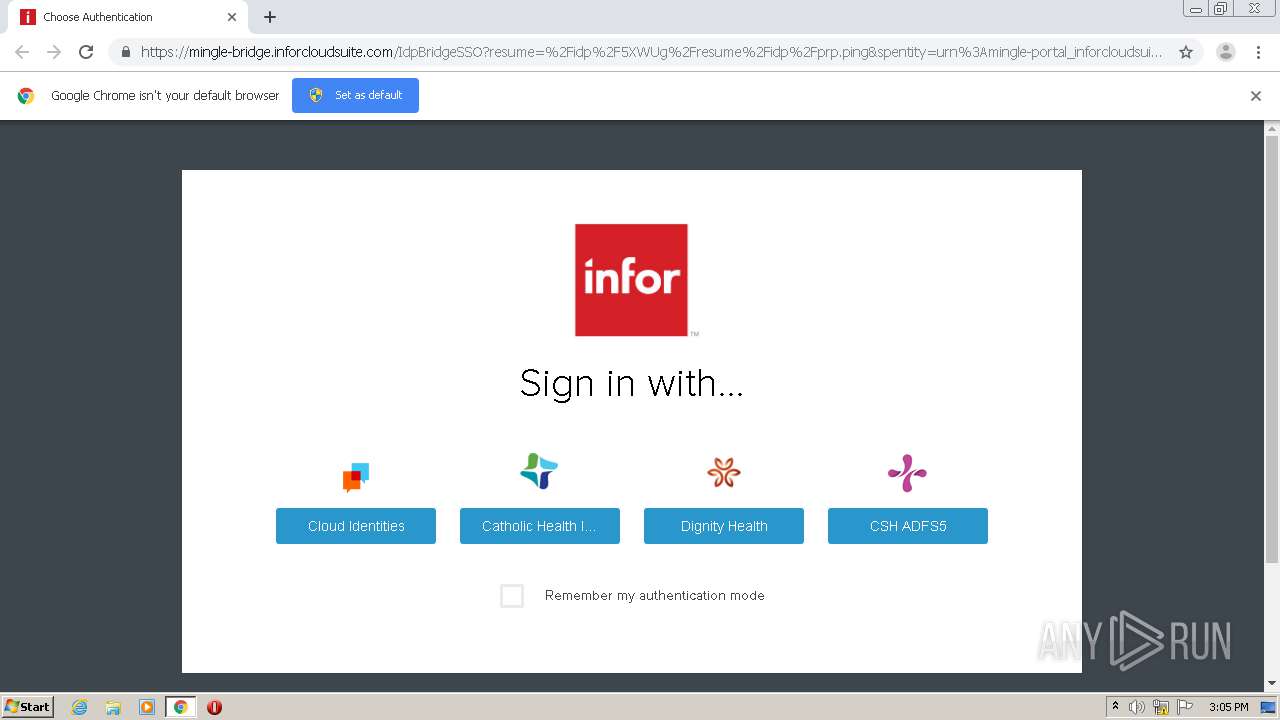
Task: Open a new browser tab
Action: pos(270,17)
